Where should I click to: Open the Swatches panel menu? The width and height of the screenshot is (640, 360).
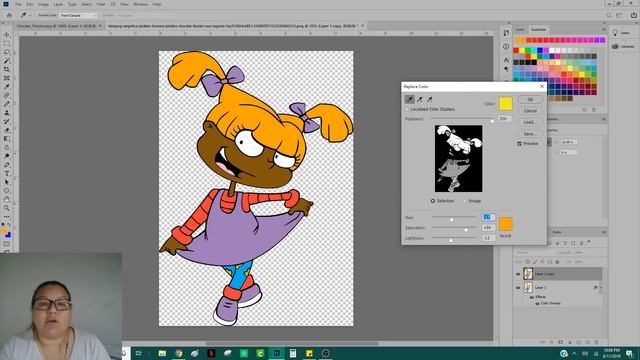[x=604, y=29]
